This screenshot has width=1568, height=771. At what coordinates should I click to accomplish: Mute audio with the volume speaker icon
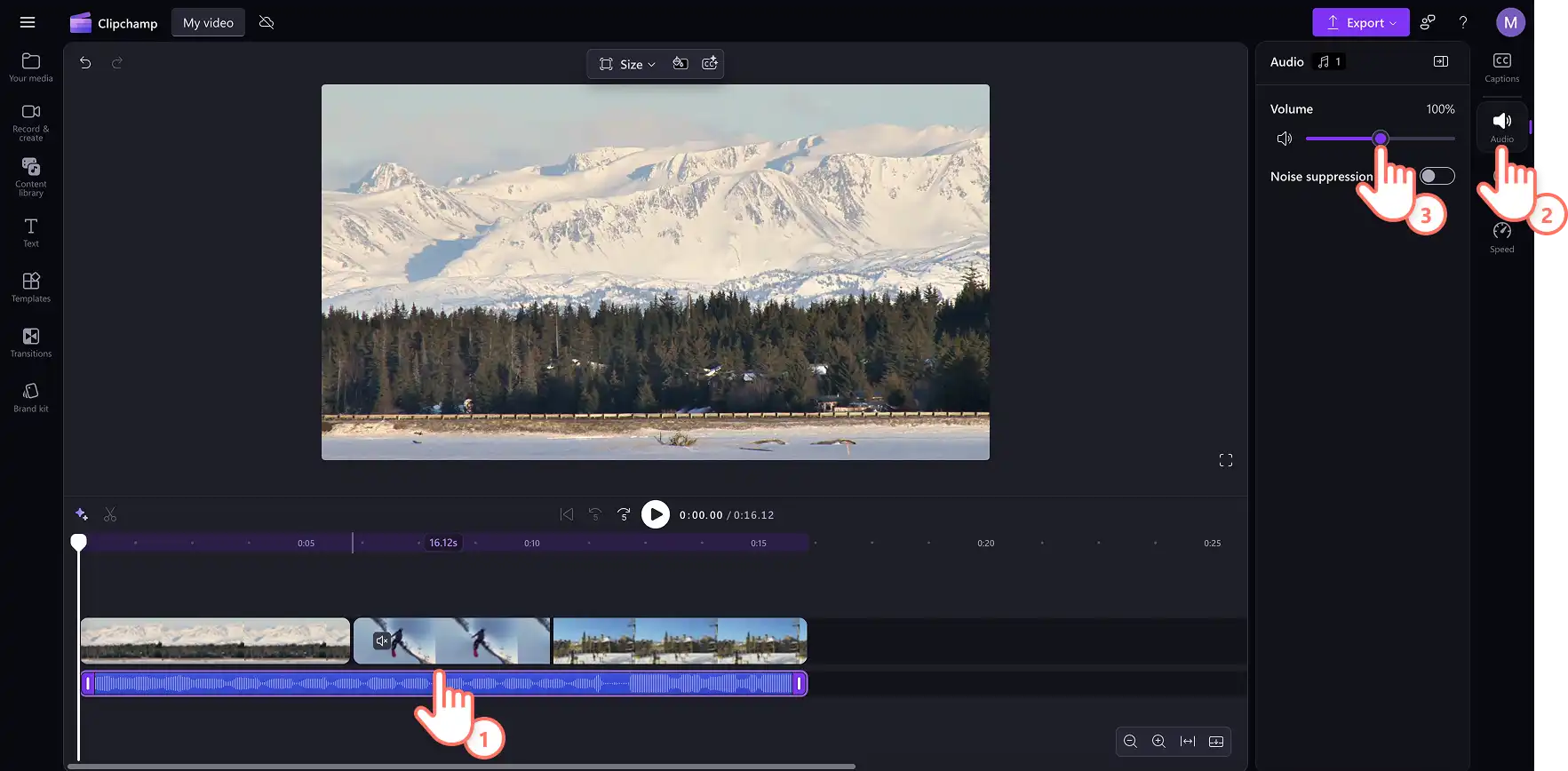tap(1285, 139)
